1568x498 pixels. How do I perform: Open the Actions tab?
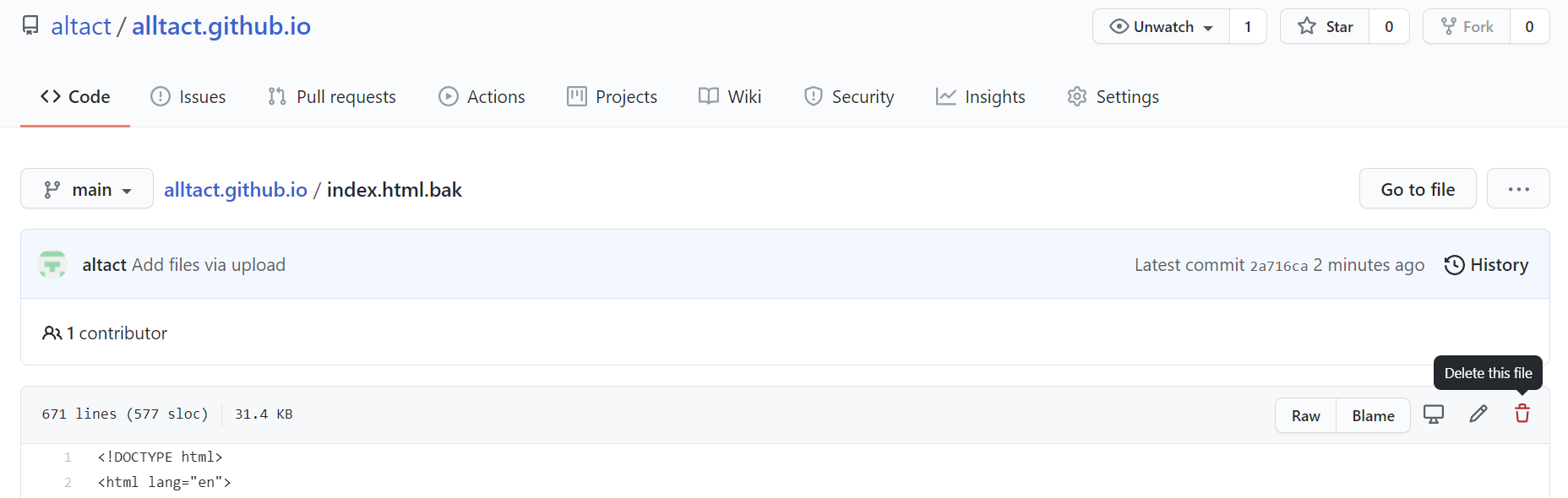coord(482,96)
